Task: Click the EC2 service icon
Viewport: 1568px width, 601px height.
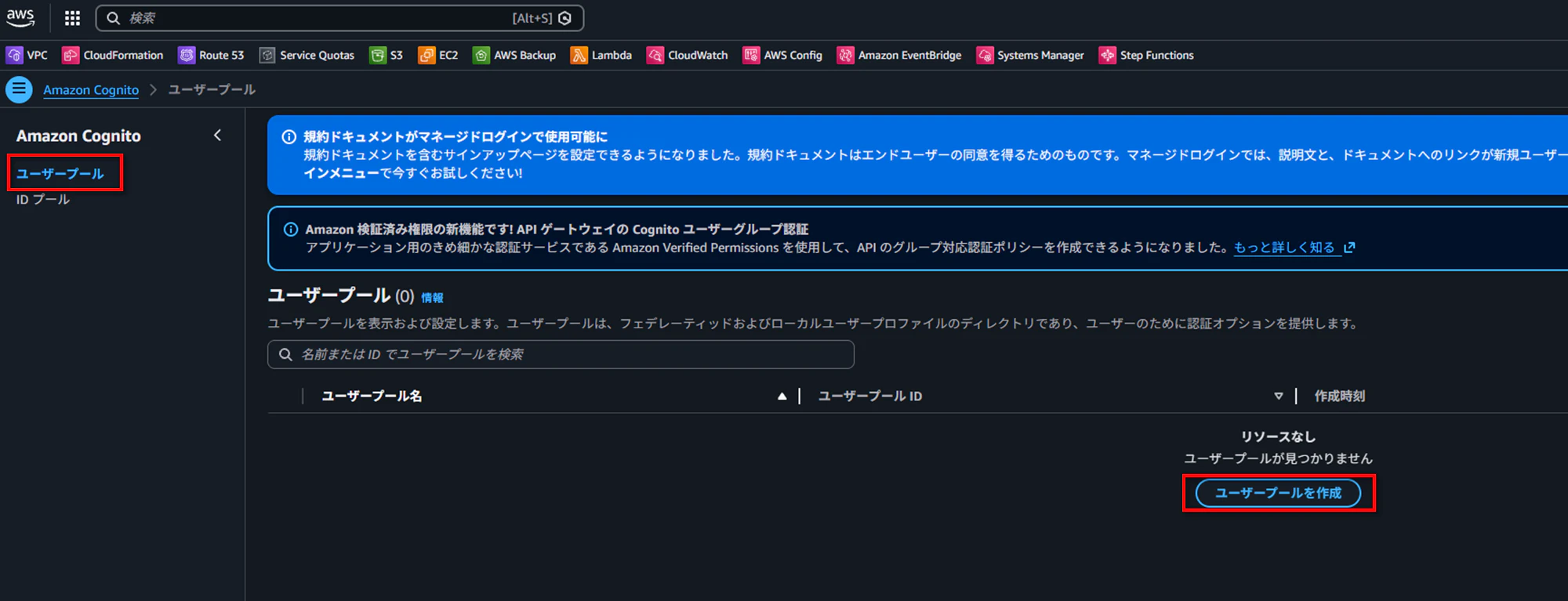Action: point(426,55)
